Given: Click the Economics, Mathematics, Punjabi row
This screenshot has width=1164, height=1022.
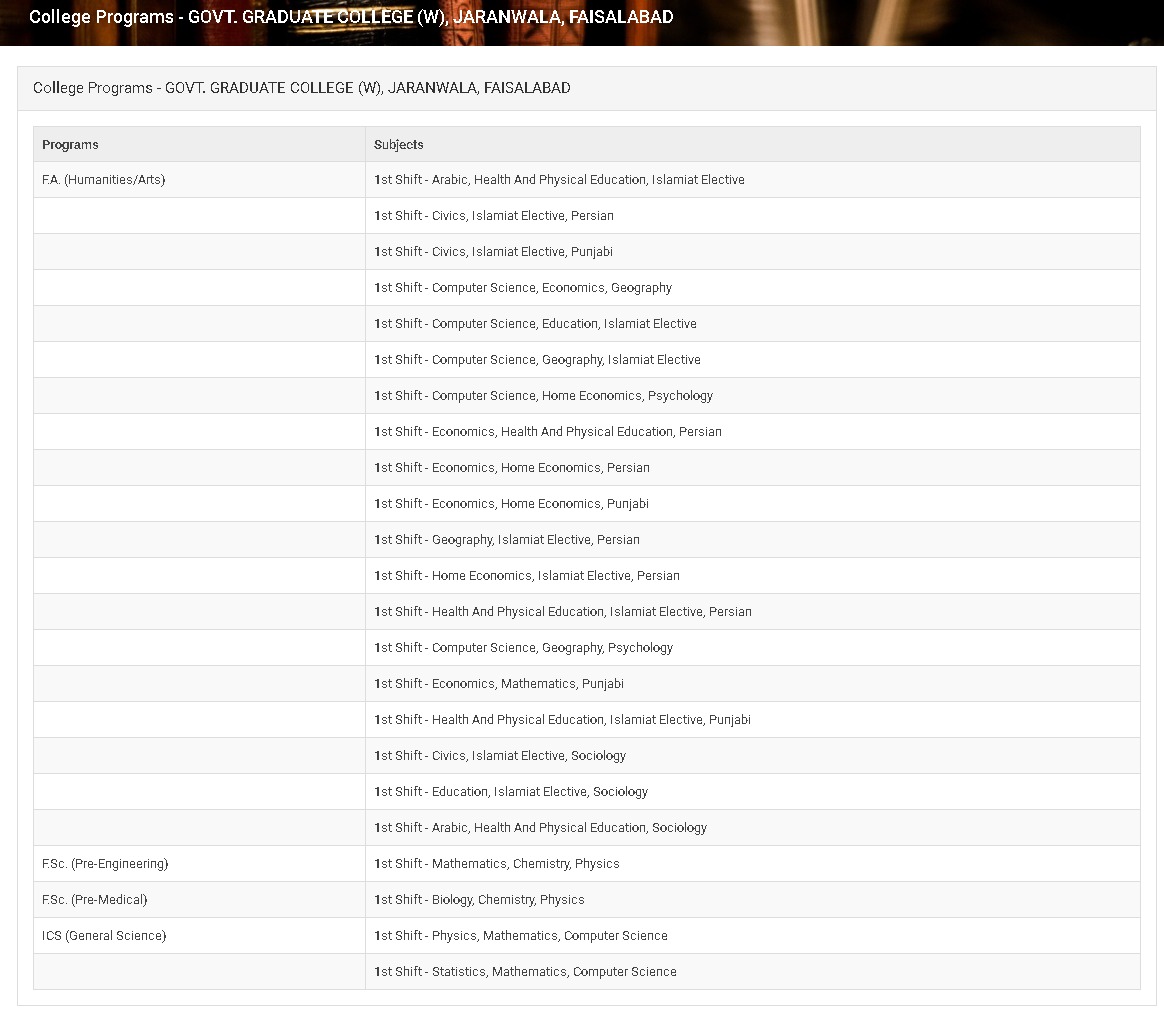Looking at the screenshot, I should click(499, 684).
